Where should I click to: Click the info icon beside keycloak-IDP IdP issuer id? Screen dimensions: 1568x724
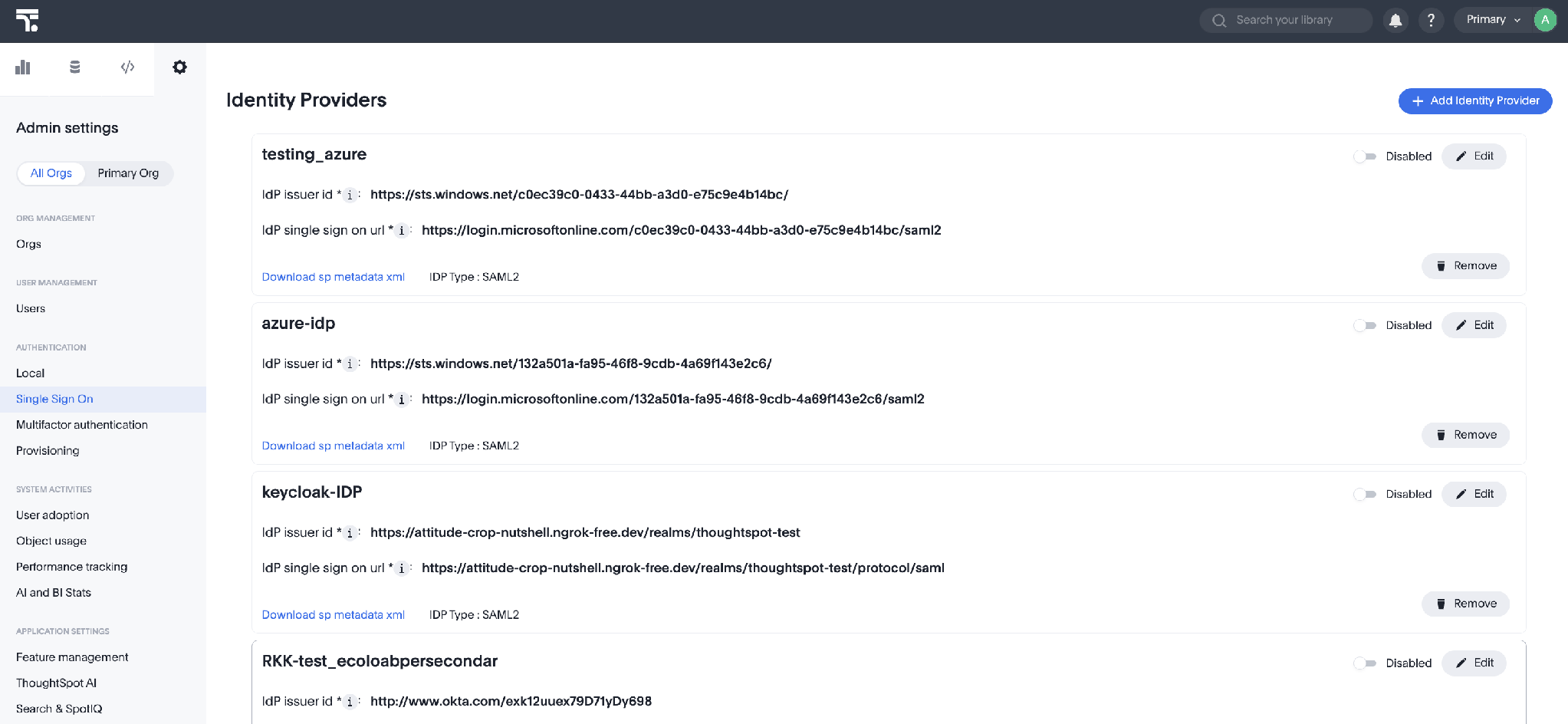pyautogui.click(x=350, y=532)
